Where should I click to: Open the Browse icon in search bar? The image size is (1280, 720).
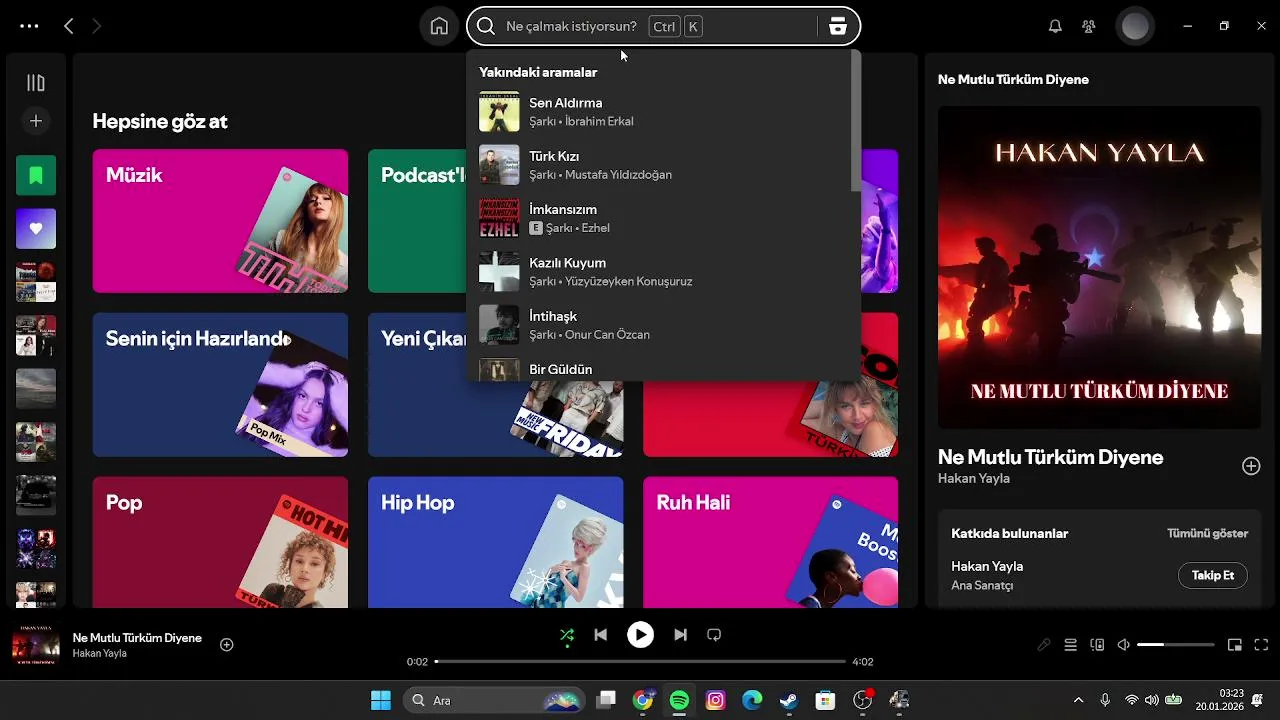click(x=838, y=27)
